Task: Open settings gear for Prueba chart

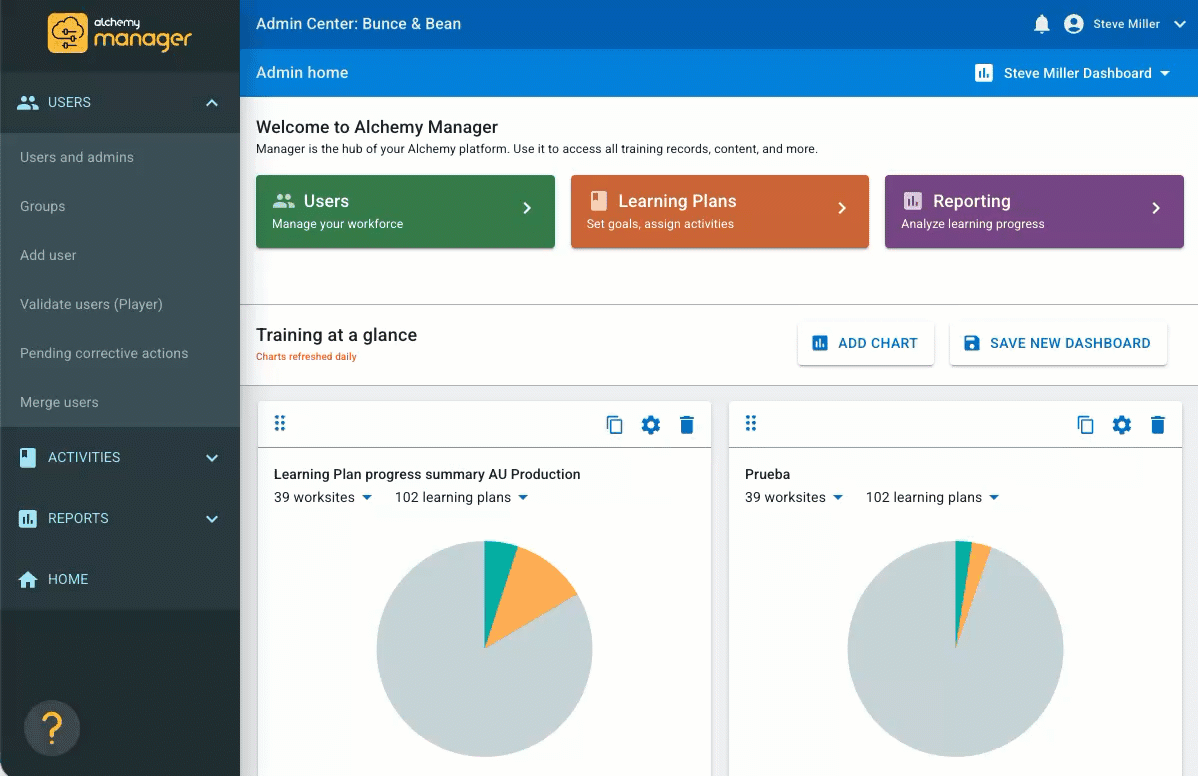Action: pos(1122,425)
